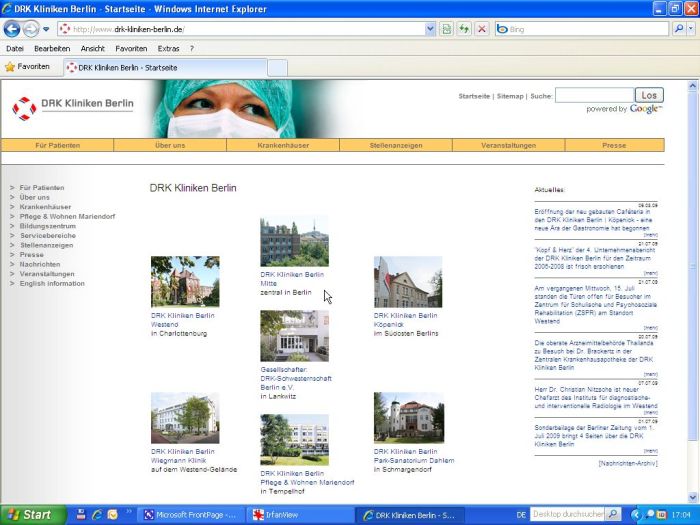Click the Mitte clinic building thumbnail
The width and height of the screenshot is (700, 525).
295,241
